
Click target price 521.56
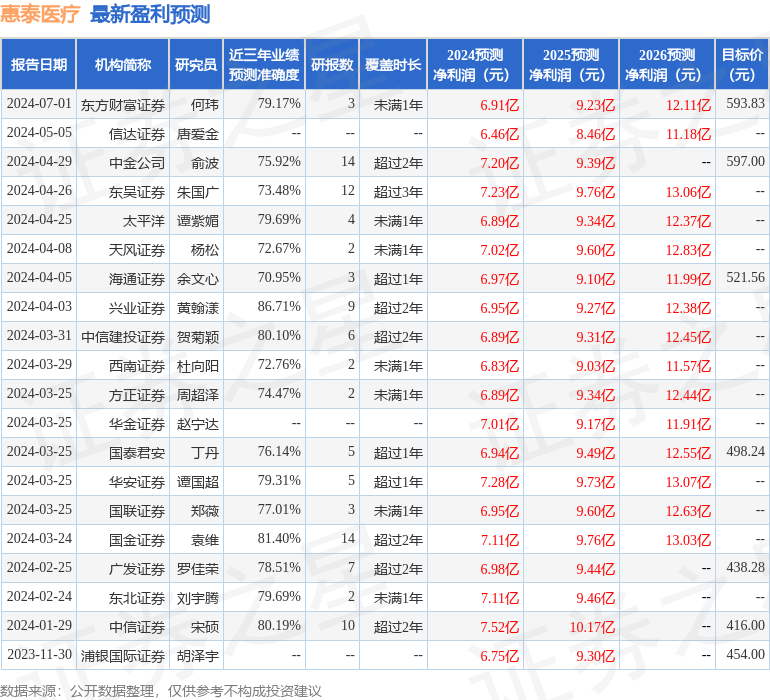click(745, 277)
